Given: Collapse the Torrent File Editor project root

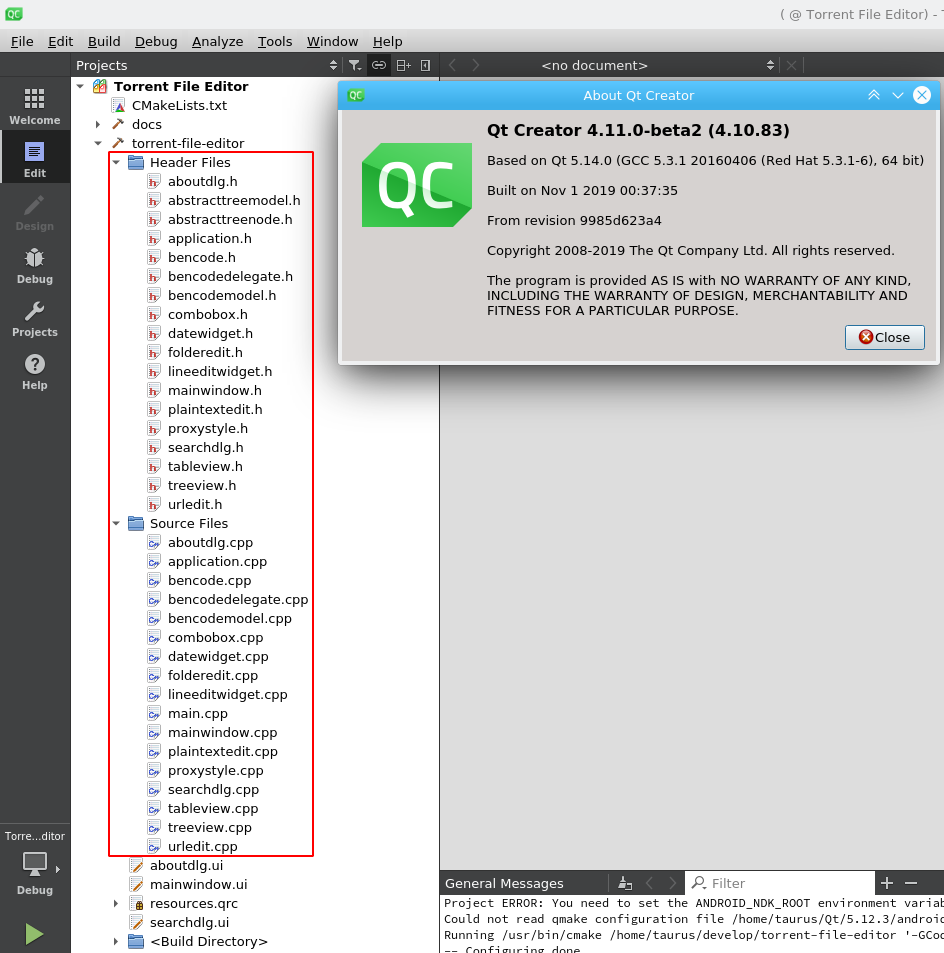Looking at the screenshot, I should click(80, 86).
